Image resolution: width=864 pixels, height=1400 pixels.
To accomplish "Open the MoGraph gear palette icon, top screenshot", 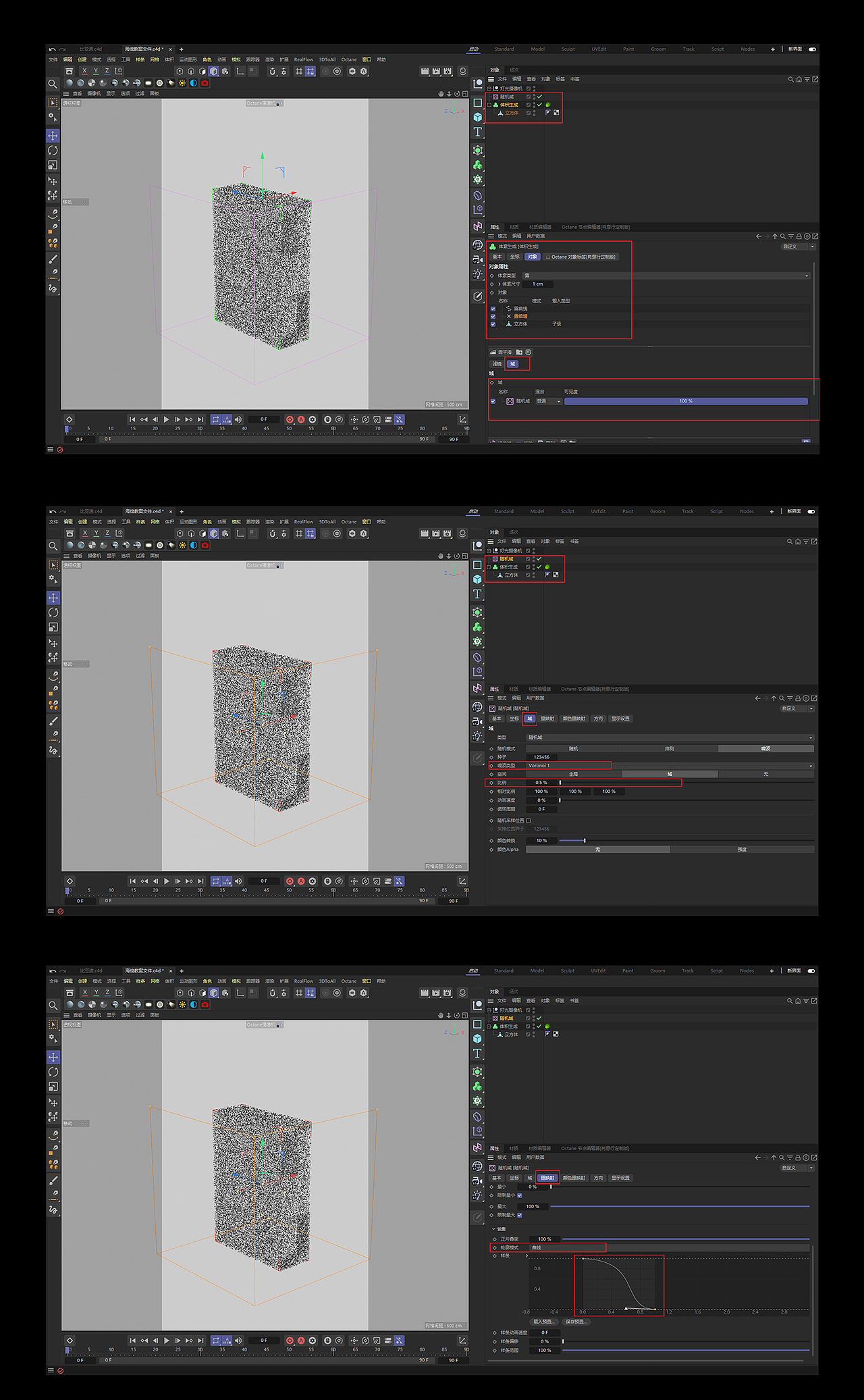I will coord(478,180).
